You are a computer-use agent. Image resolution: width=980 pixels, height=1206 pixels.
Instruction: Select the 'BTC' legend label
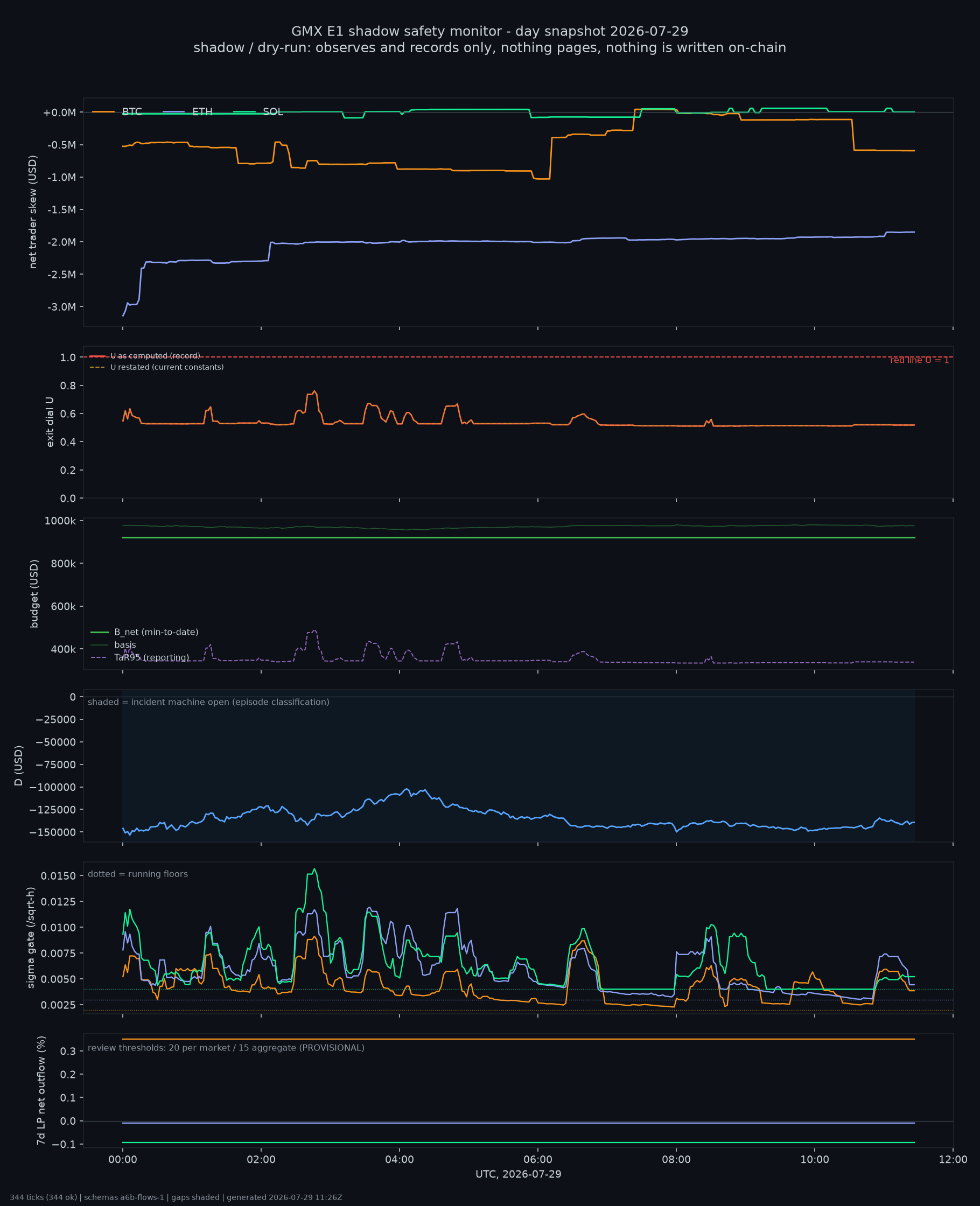click(132, 112)
